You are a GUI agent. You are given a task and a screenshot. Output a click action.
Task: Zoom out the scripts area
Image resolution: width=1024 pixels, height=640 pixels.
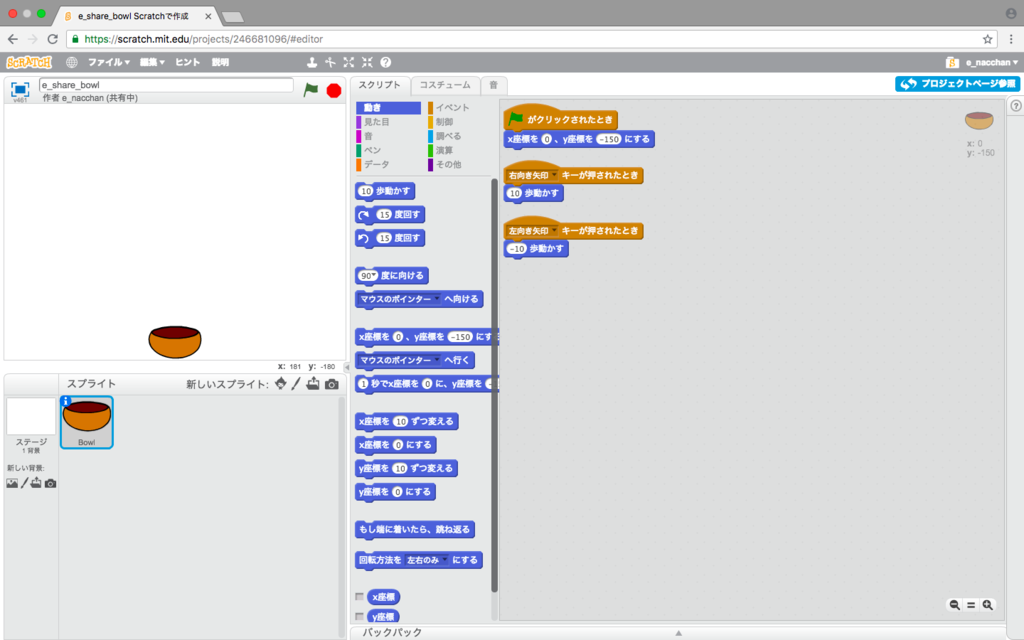click(x=954, y=605)
